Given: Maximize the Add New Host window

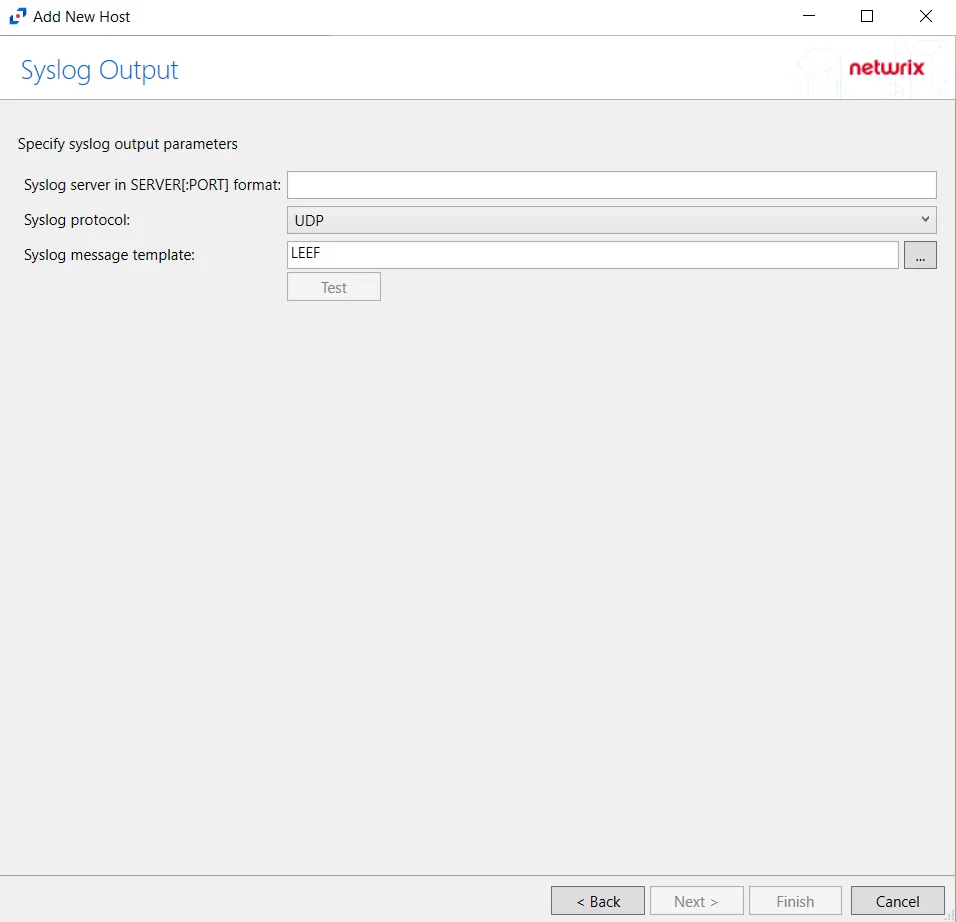Looking at the screenshot, I should [x=866, y=16].
